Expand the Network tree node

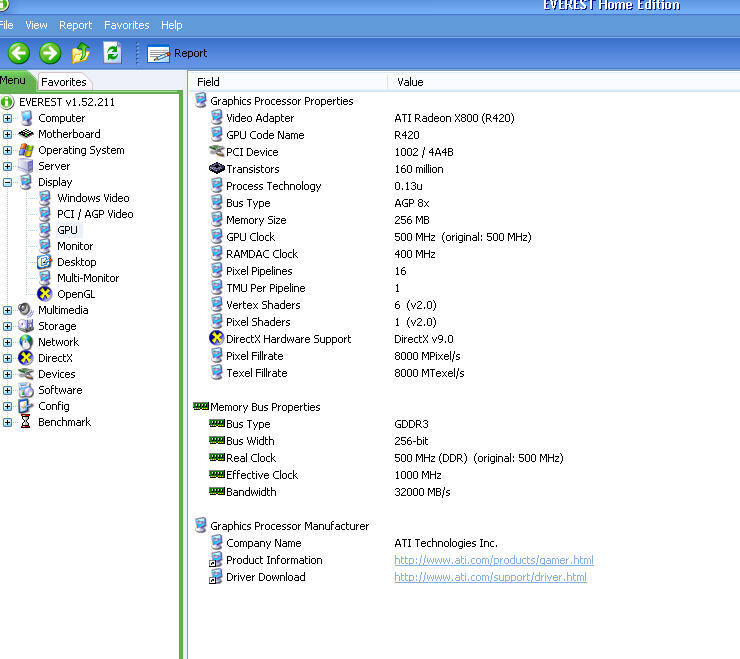point(8,342)
